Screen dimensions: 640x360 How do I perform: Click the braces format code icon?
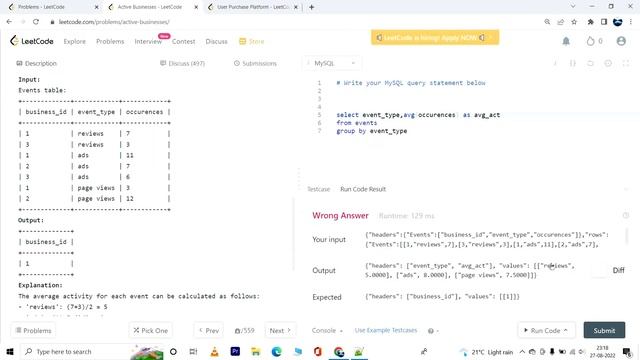click(573, 63)
